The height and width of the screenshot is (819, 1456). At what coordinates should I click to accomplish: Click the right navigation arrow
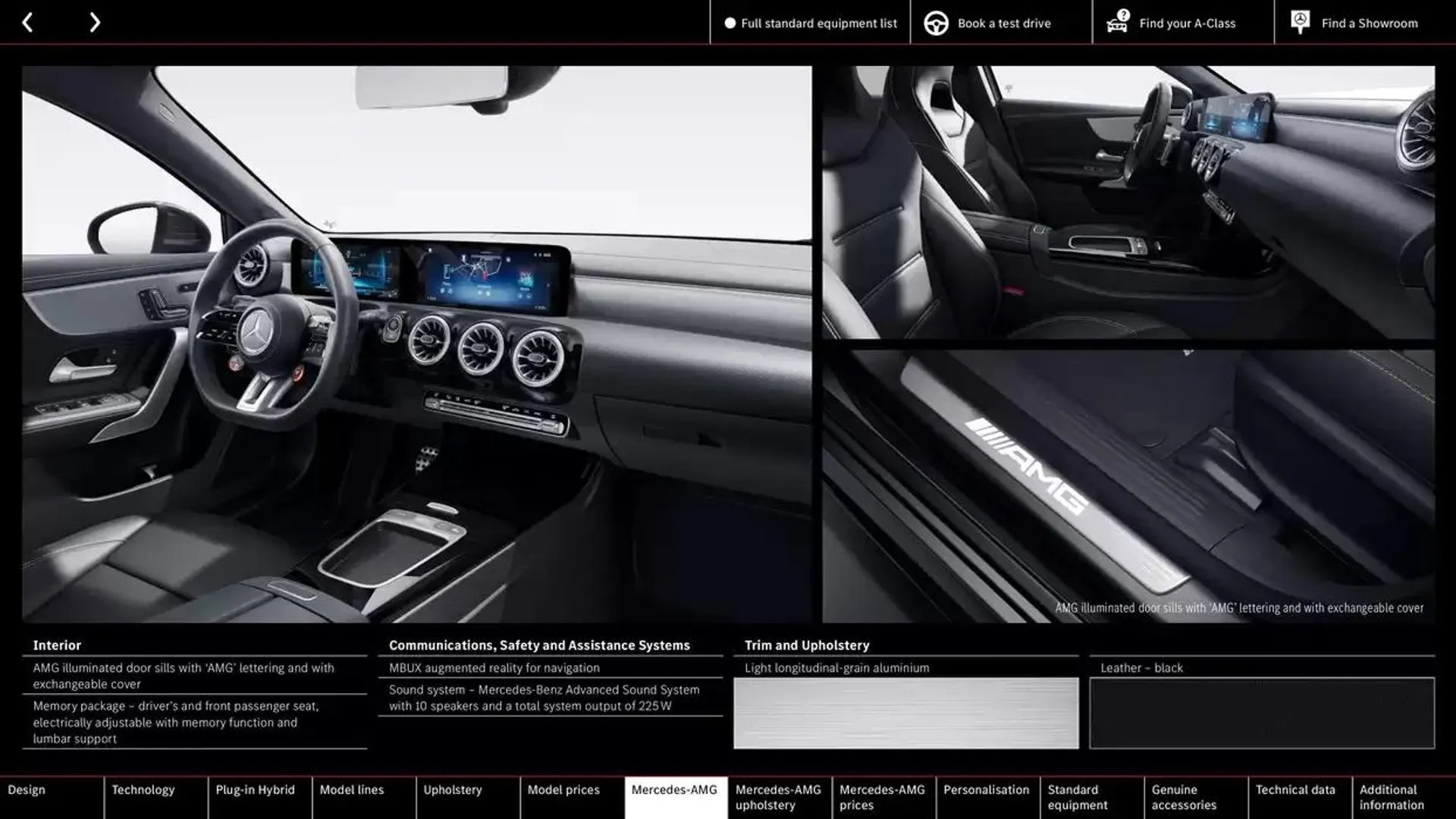click(94, 22)
